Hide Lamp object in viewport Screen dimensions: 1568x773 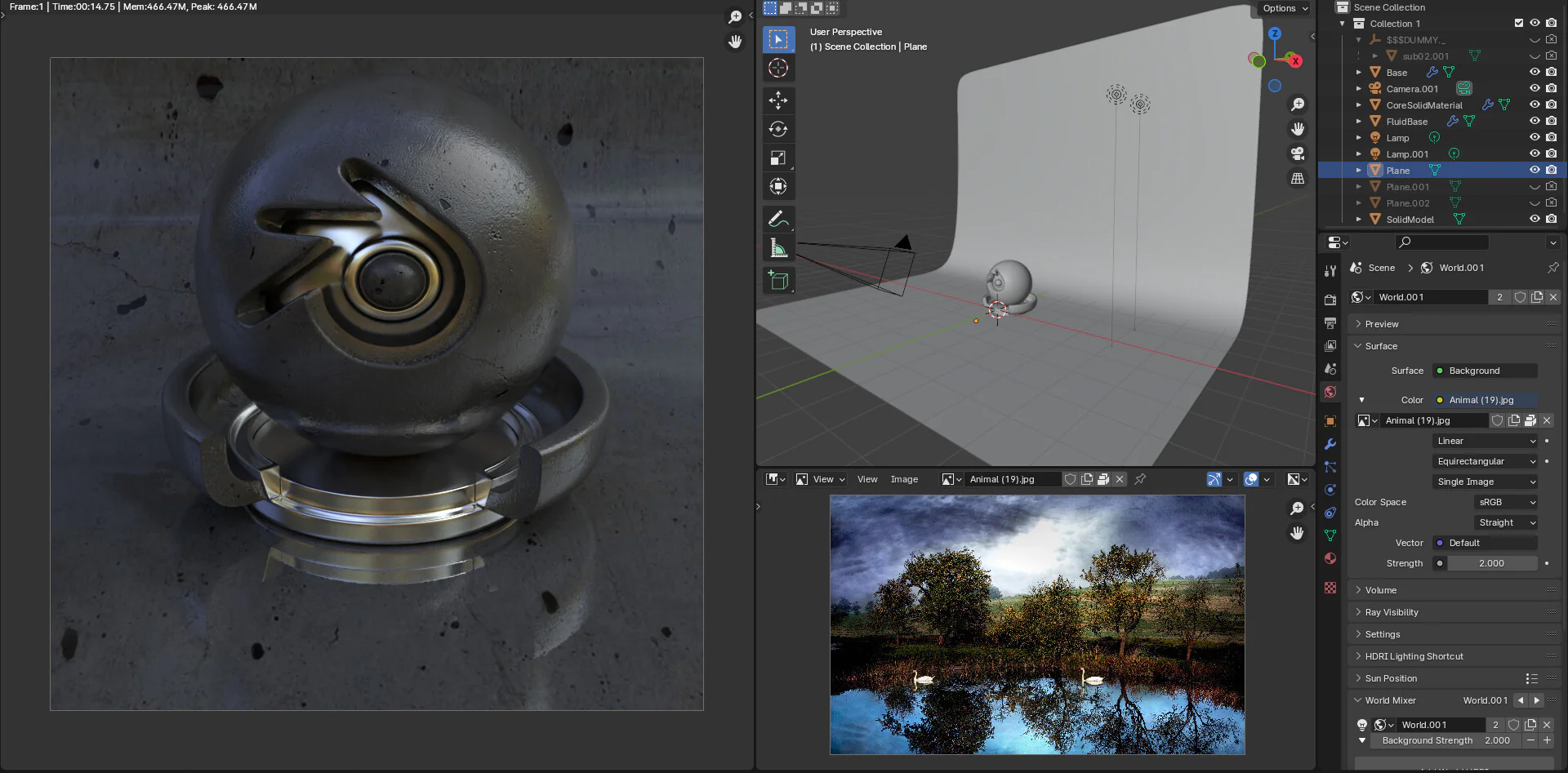(x=1535, y=137)
